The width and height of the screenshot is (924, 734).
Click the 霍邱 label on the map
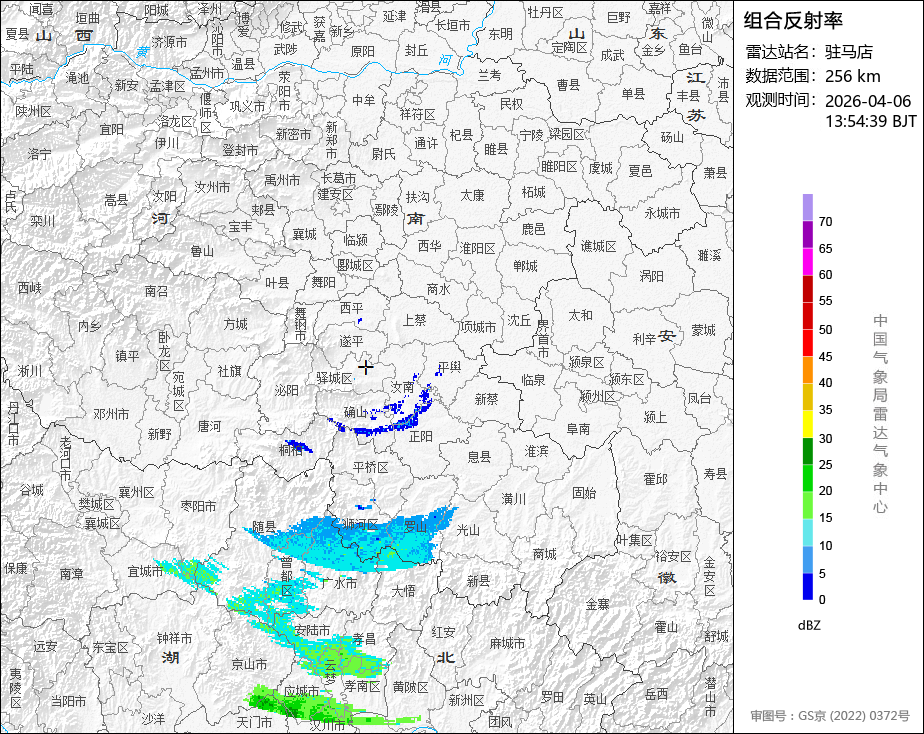coord(655,479)
